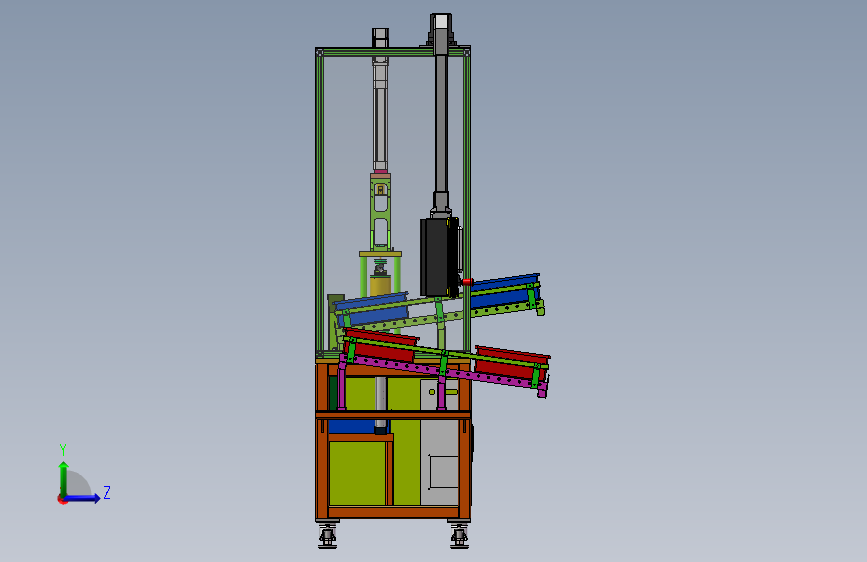Viewport: 867px width, 562px height.
Task: Select the left caster foot of the machine
Action: 327,536
